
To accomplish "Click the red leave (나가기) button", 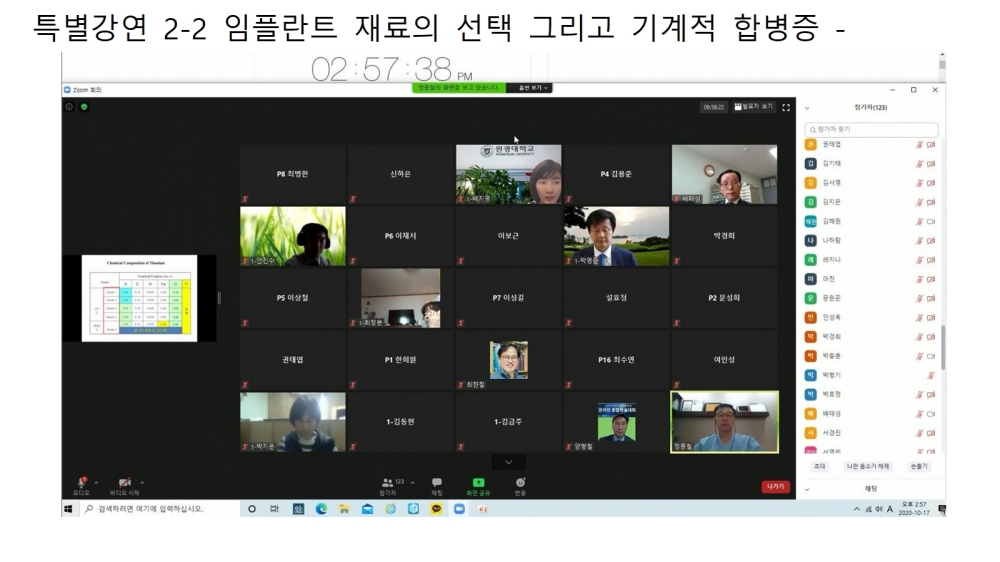I will [775, 487].
